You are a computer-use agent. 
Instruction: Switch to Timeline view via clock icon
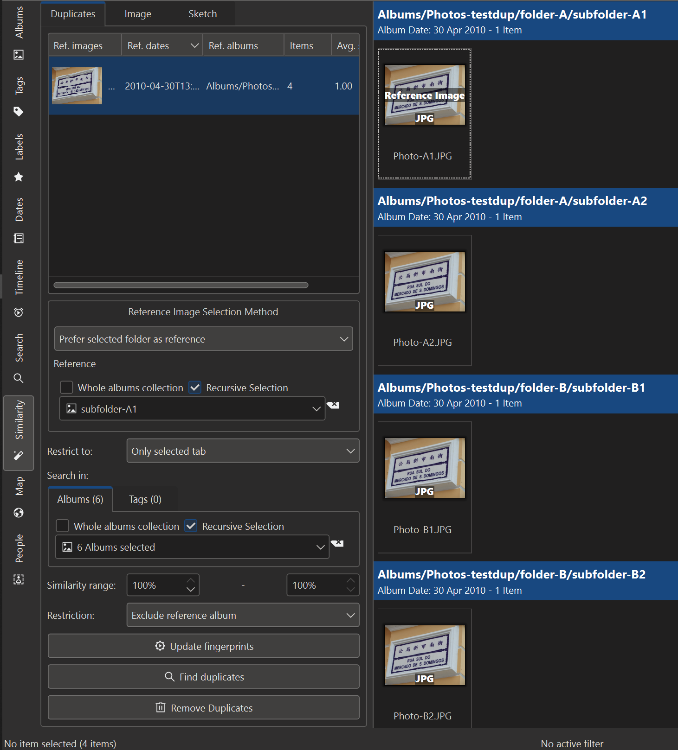[18, 312]
